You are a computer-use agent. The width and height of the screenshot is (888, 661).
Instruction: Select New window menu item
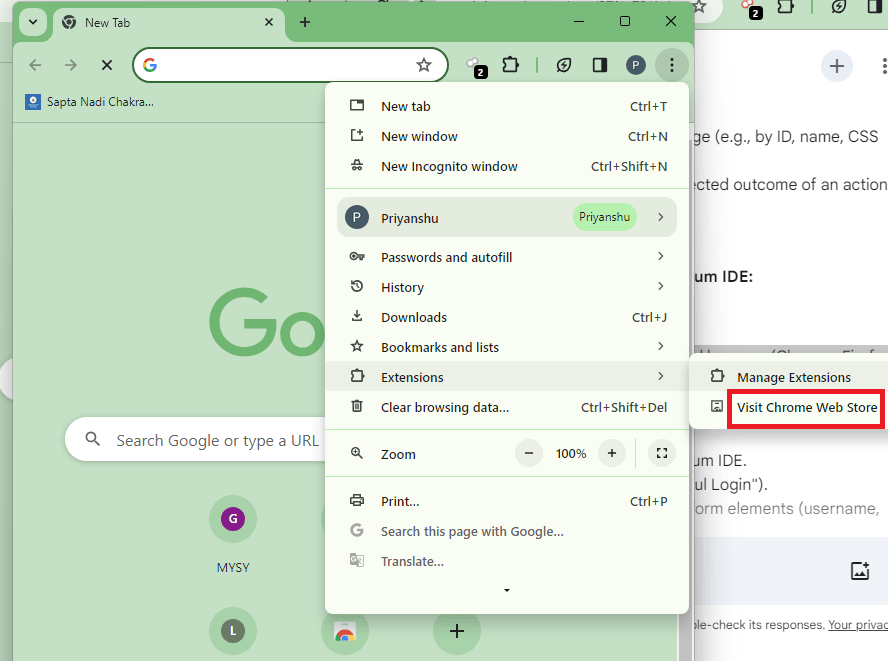pos(507,137)
